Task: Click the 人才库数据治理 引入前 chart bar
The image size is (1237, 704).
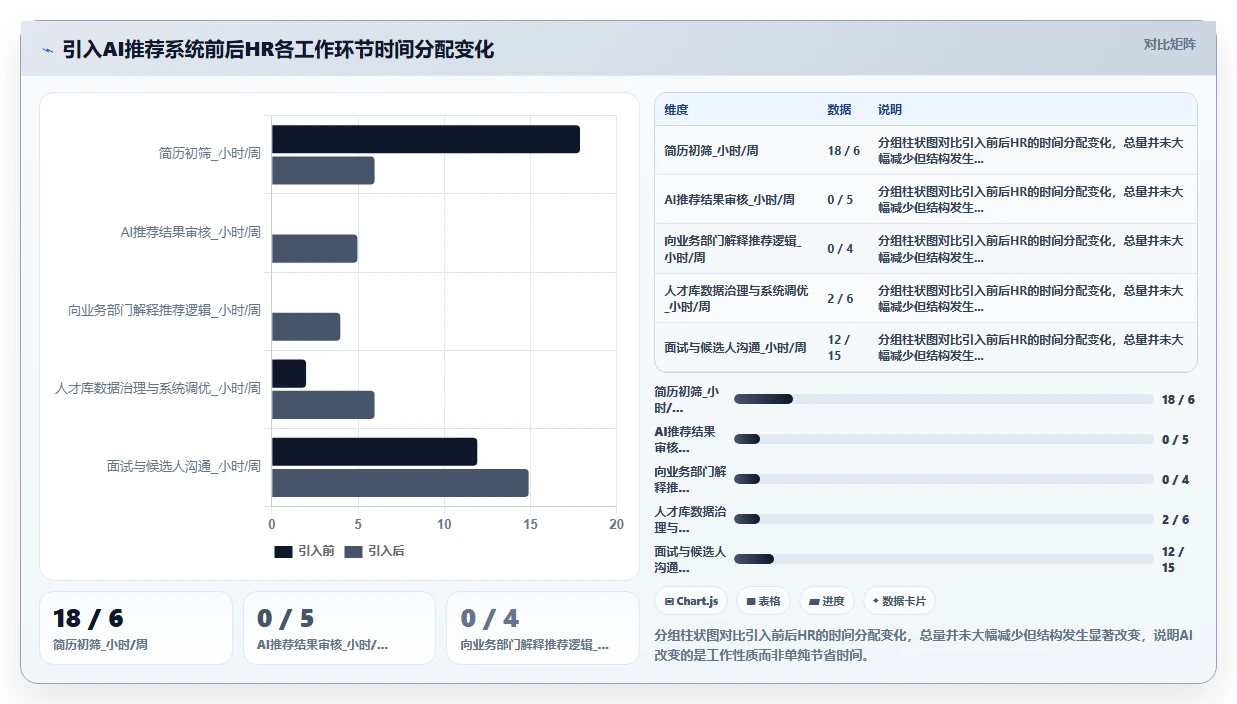Action: [289, 374]
